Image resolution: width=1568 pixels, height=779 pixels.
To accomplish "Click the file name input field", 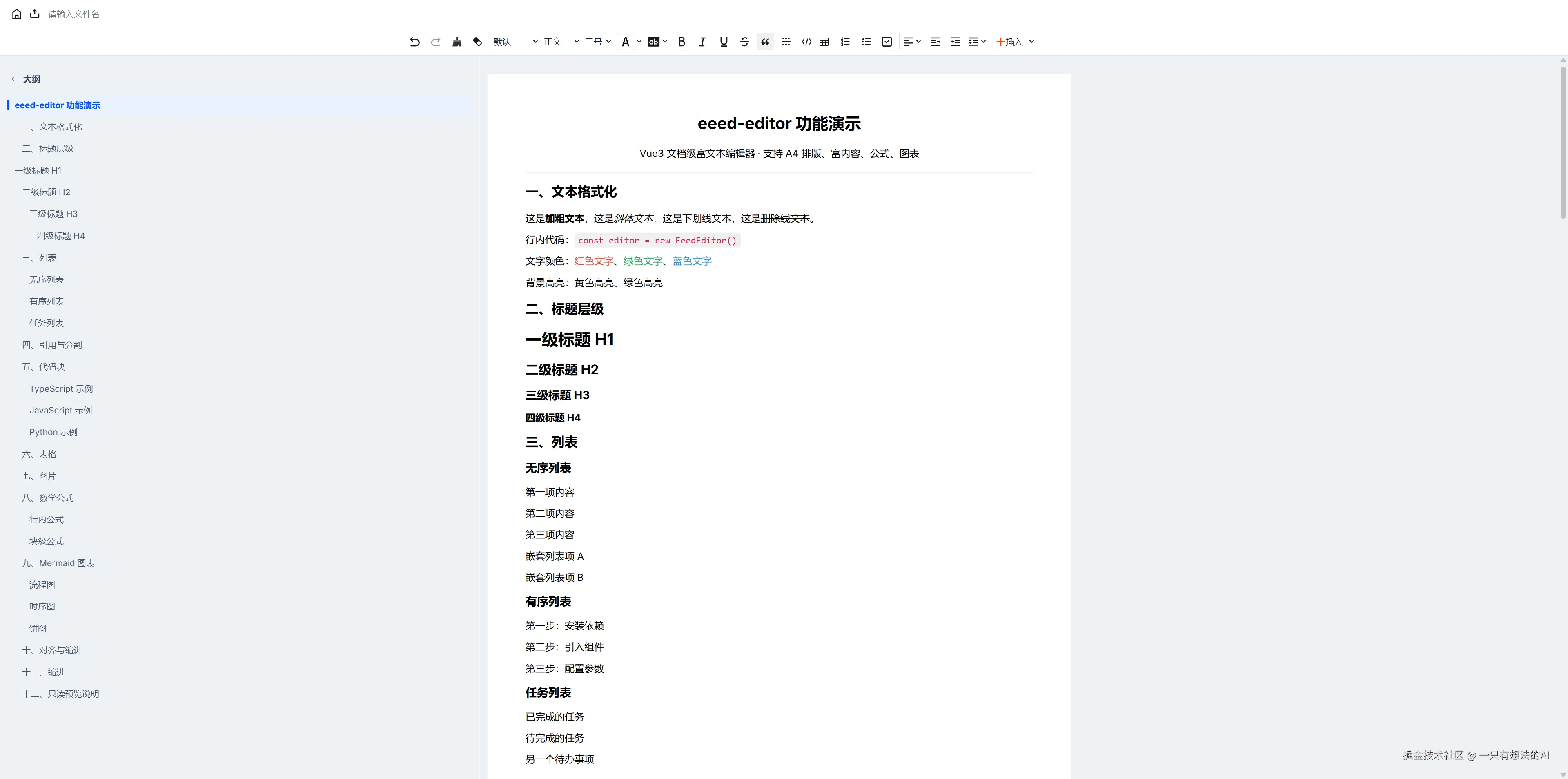I will tap(73, 14).
